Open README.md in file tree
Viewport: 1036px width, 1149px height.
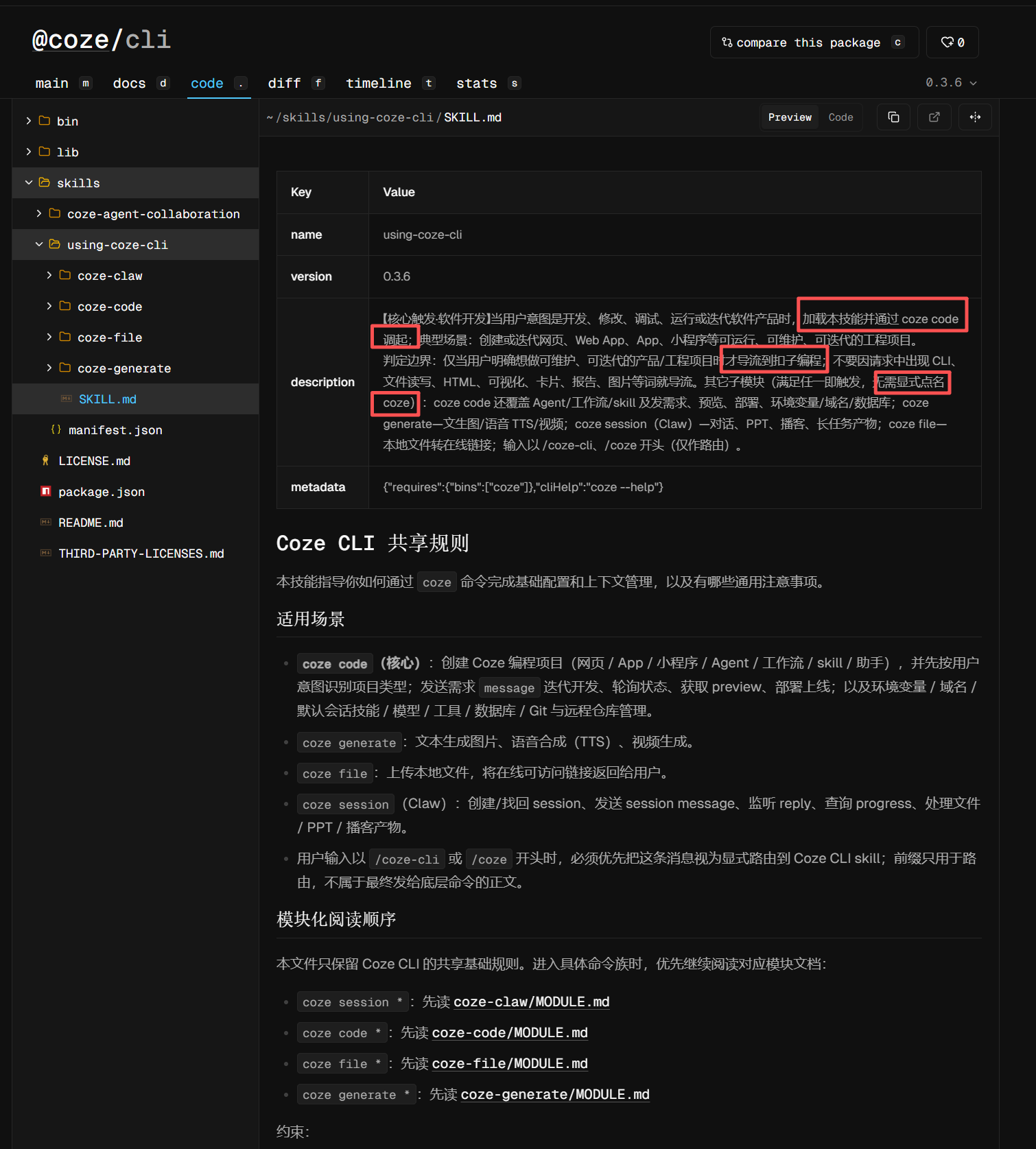click(x=136, y=522)
